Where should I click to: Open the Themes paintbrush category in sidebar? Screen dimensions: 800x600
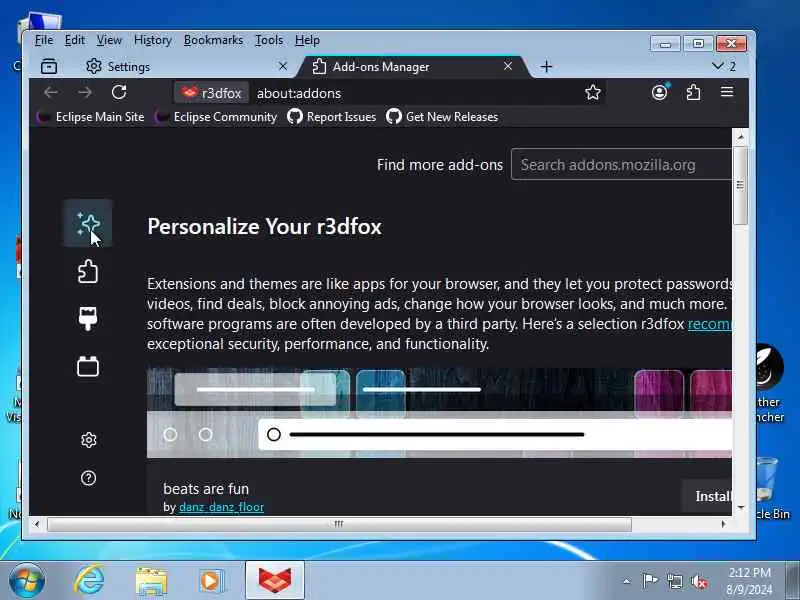(x=88, y=318)
